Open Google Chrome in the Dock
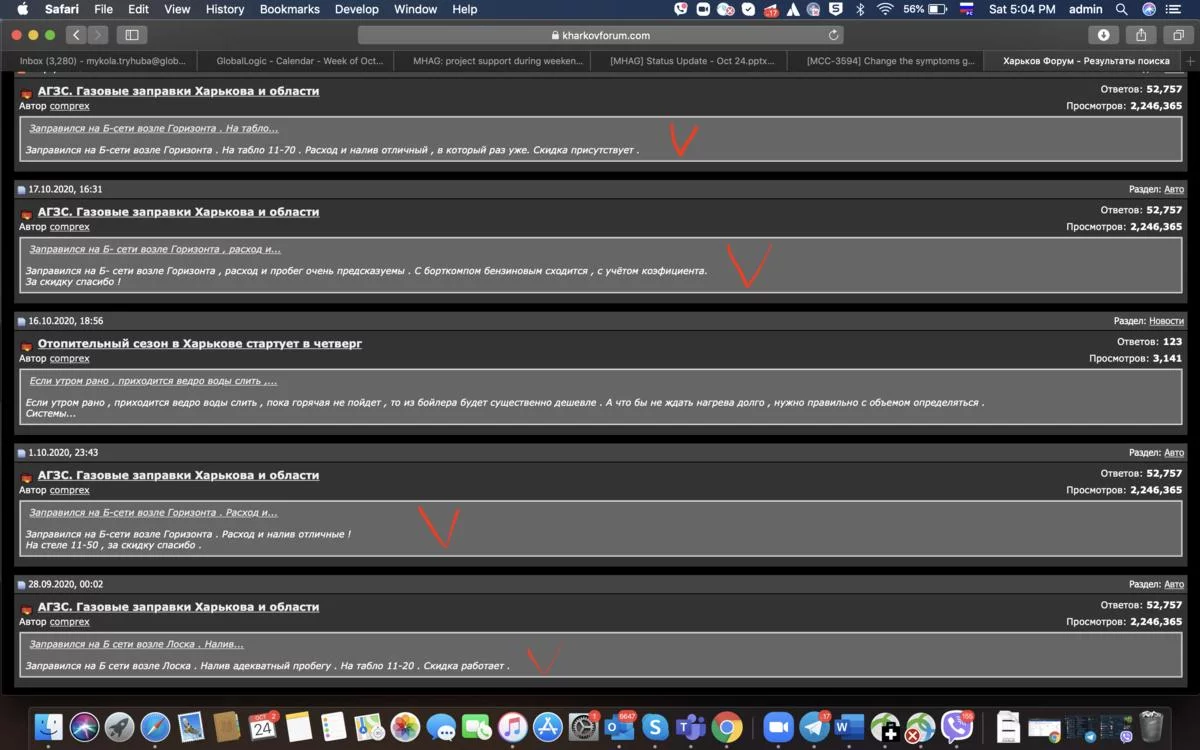The image size is (1200, 750). tap(727, 727)
